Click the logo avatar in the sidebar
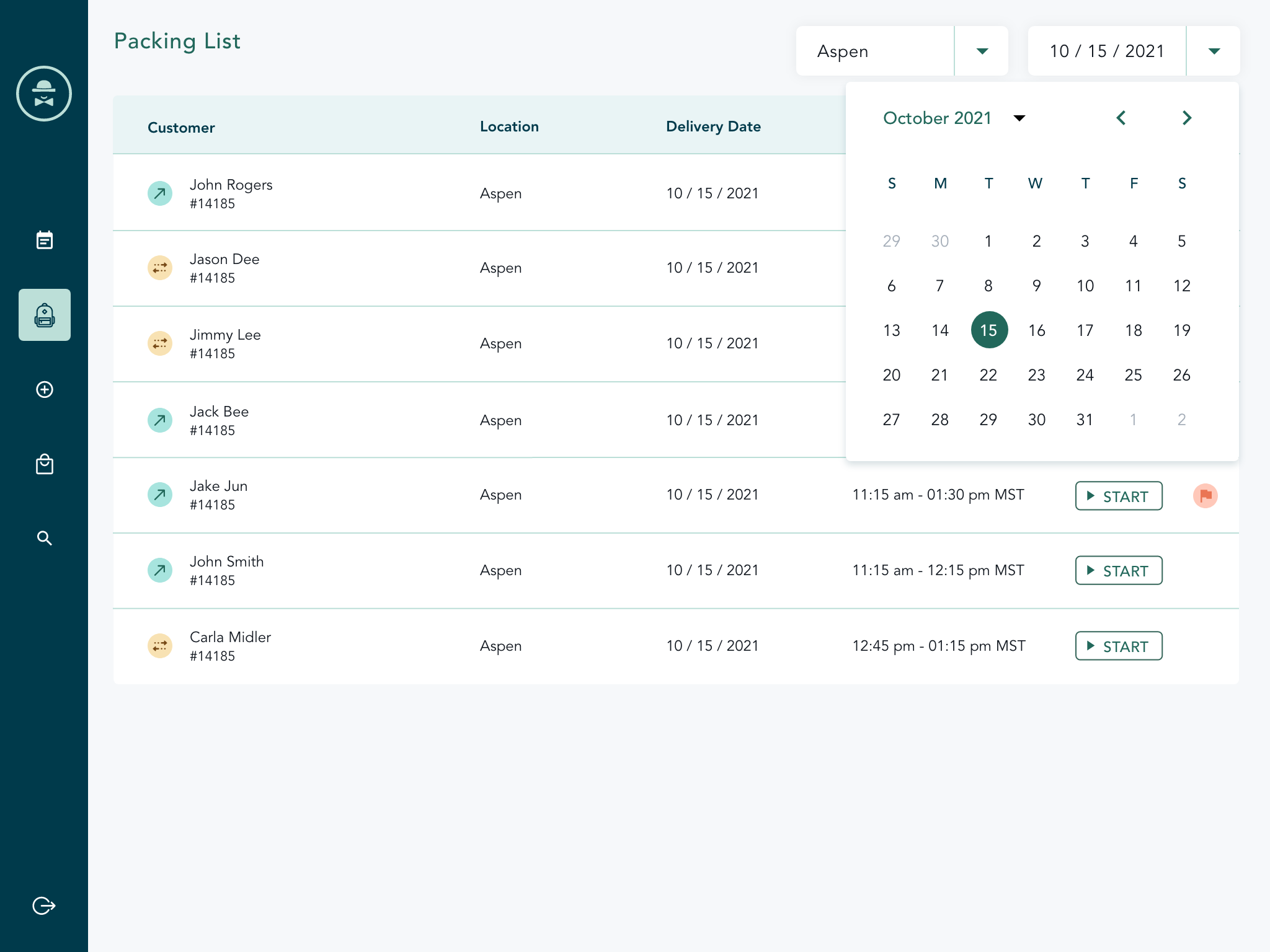Image resolution: width=1270 pixels, height=952 pixels. coord(44,94)
